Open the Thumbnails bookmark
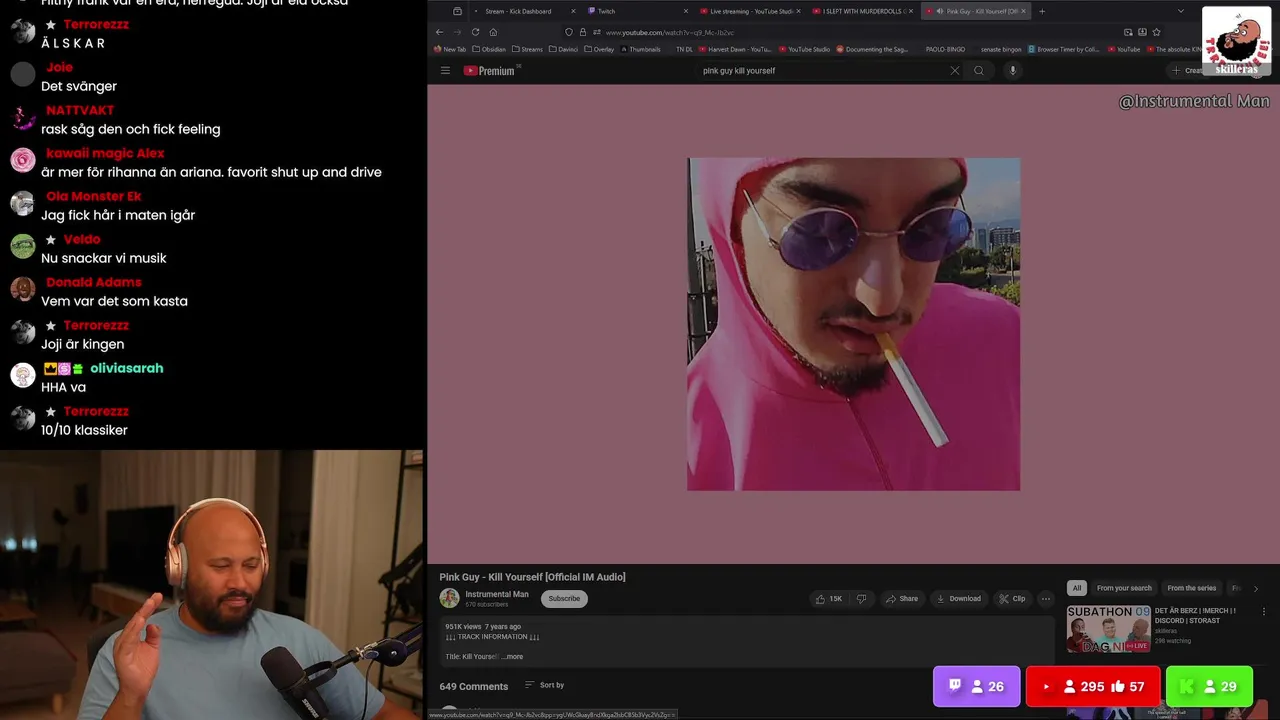1280x720 pixels. tap(640, 49)
